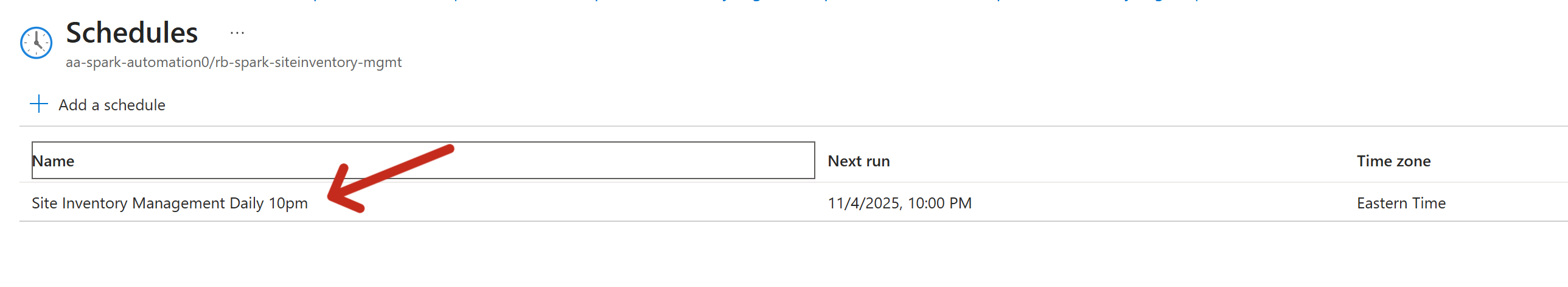Open the more options ellipsis beside Schedules
This screenshot has width=1568, height=287.
(237, 33)
